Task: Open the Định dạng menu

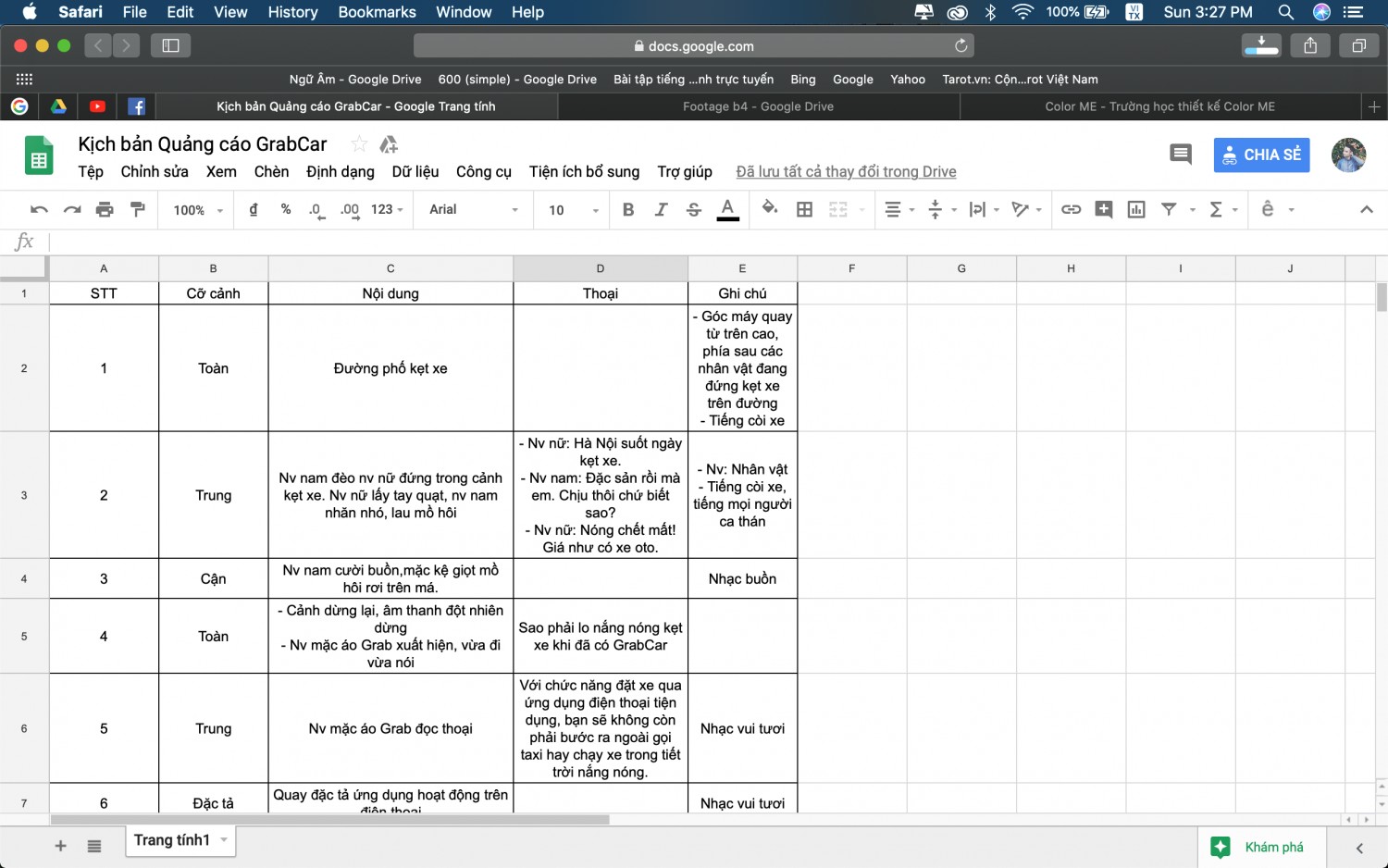Action: (x=341, y=171)
